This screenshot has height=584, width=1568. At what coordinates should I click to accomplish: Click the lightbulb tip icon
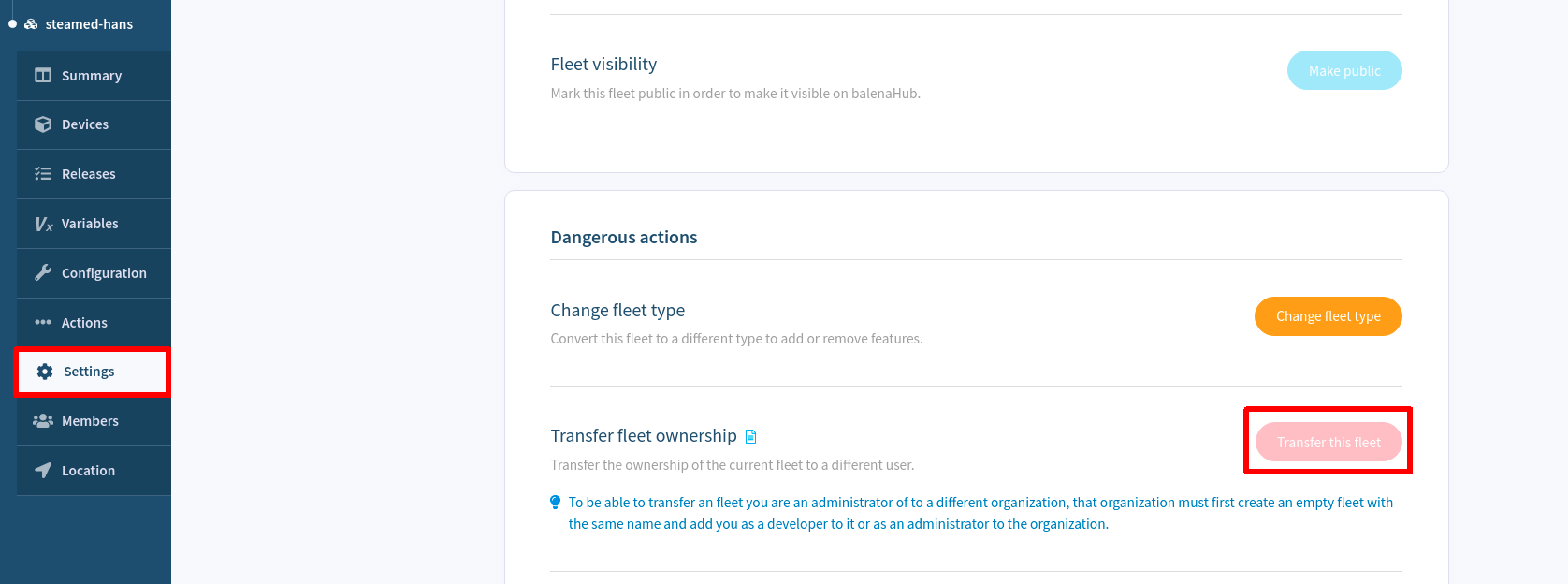[x=556, y=503]
